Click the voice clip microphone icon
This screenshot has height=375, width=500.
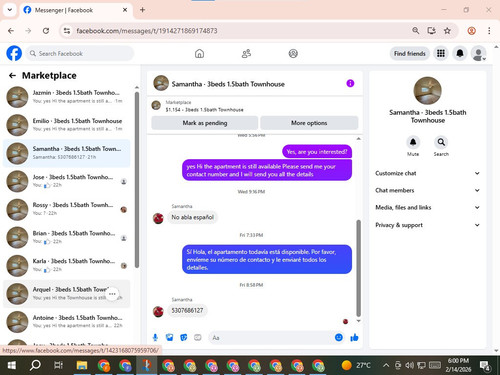pos(155,338)
